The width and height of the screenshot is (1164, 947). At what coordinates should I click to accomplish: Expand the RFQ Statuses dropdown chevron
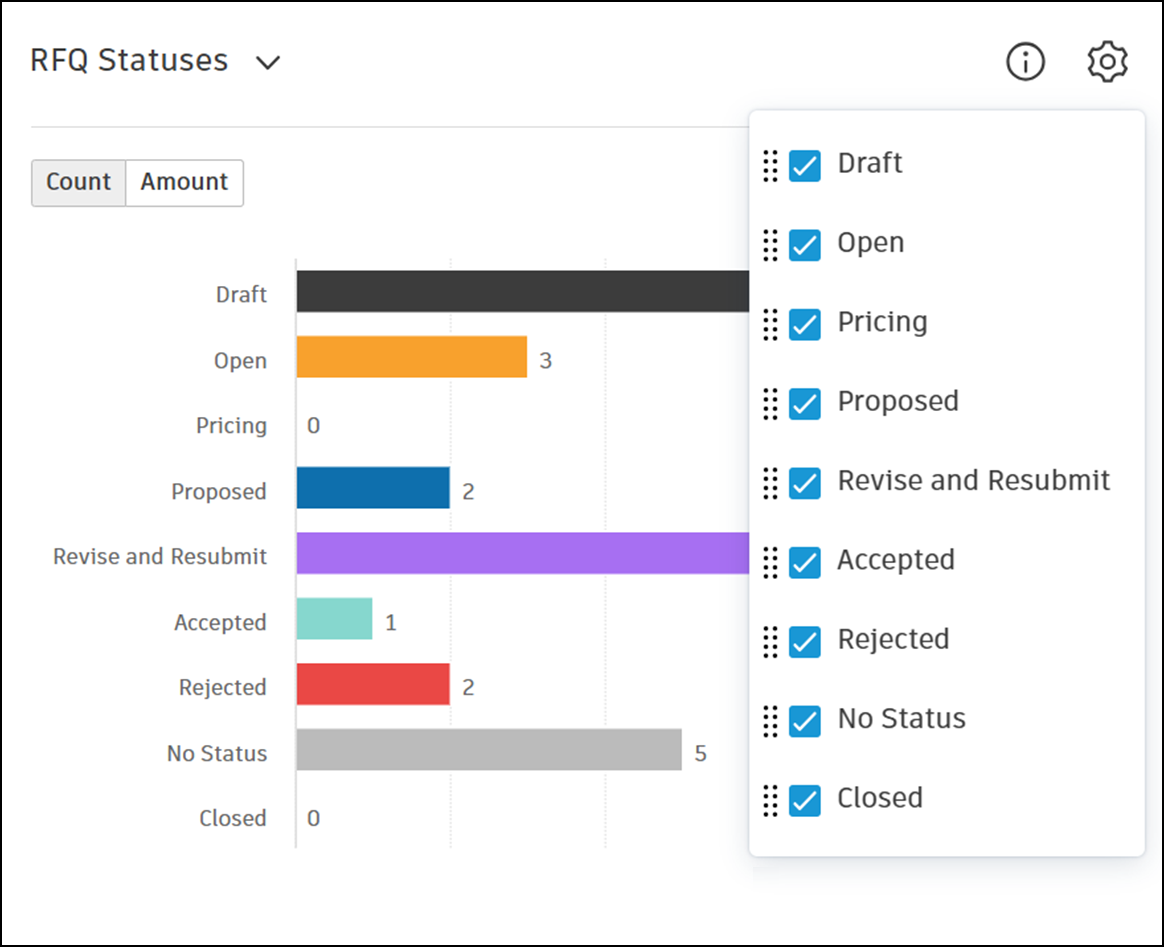click(x=267, y=63)
